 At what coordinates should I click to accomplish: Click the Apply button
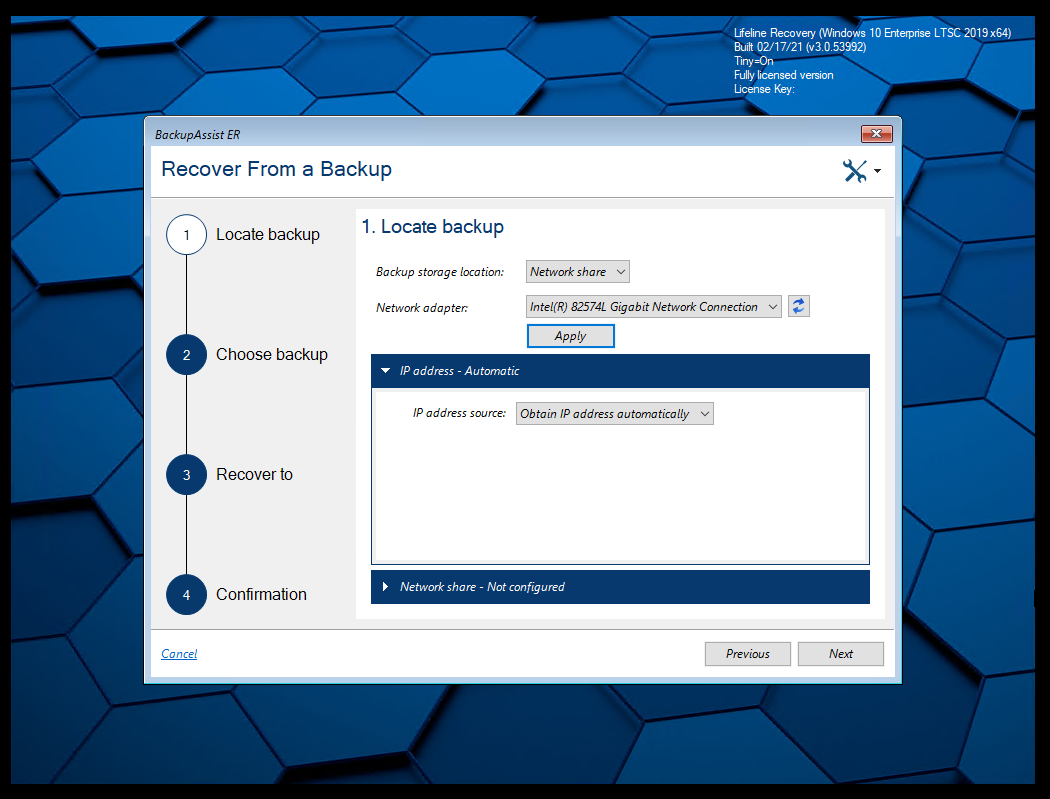pyautogui.click(x=571, y=336)
